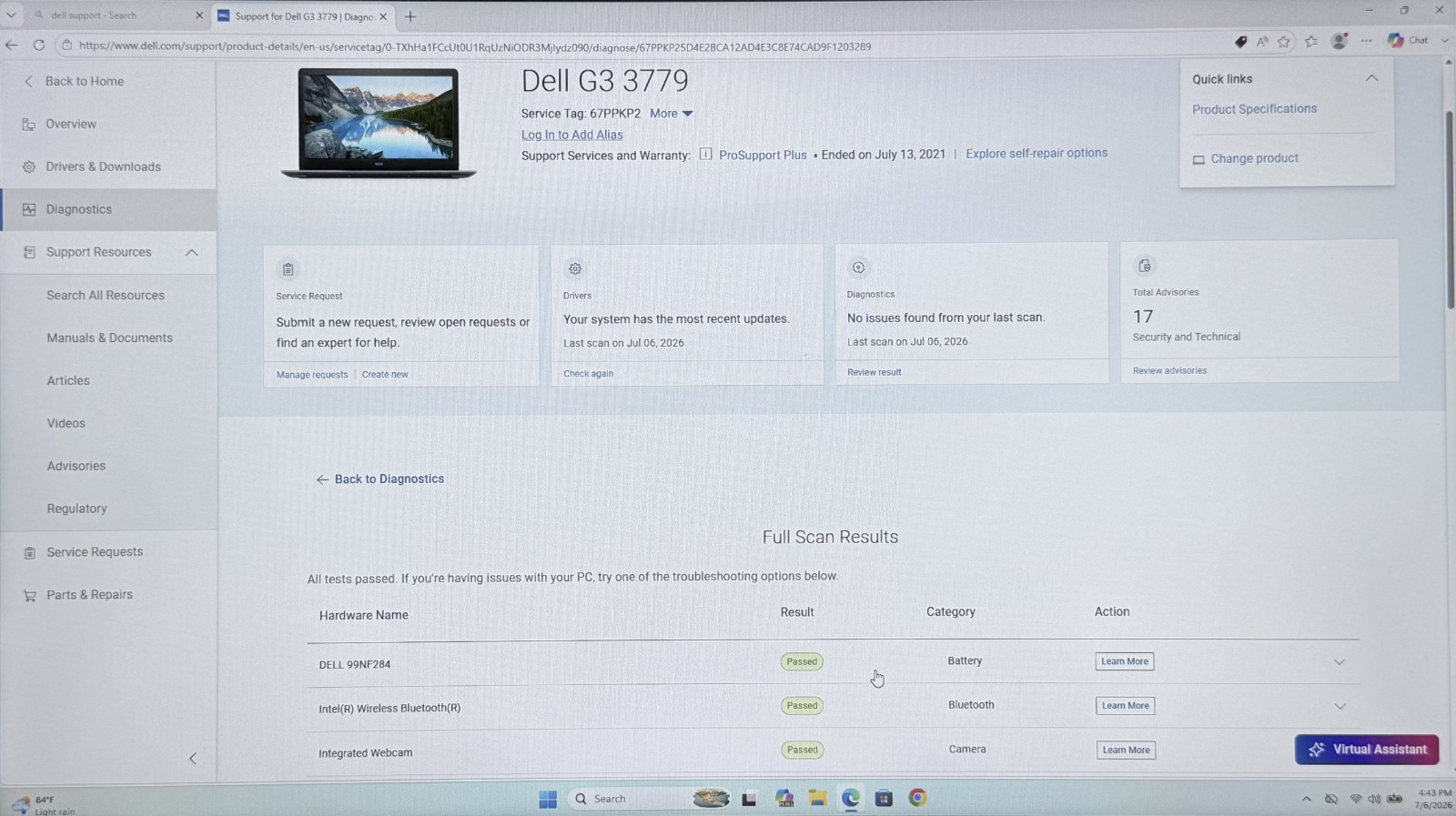Click Change product in Quick links

pyautogui.click(x=1254, y=158)
